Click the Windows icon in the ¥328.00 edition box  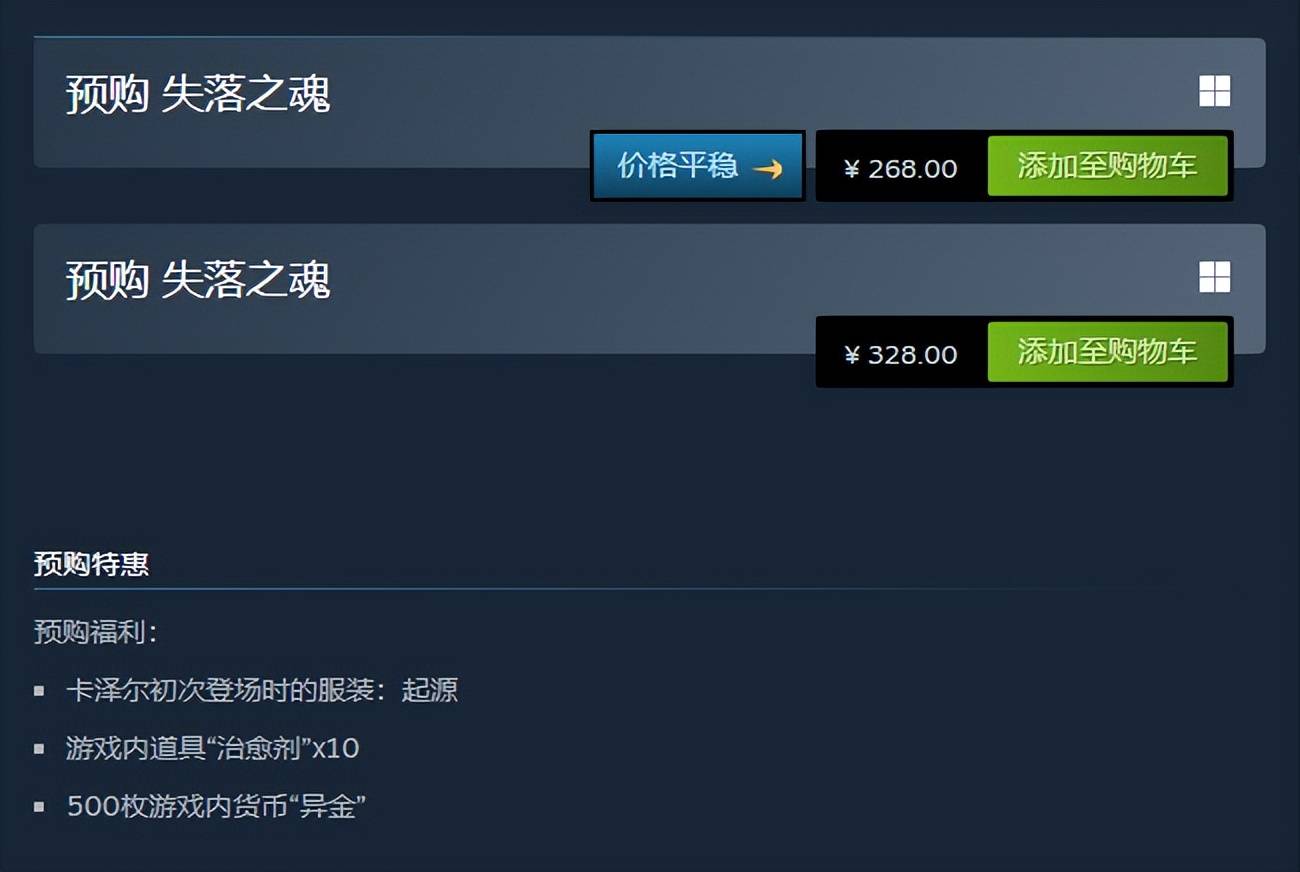1215,277
